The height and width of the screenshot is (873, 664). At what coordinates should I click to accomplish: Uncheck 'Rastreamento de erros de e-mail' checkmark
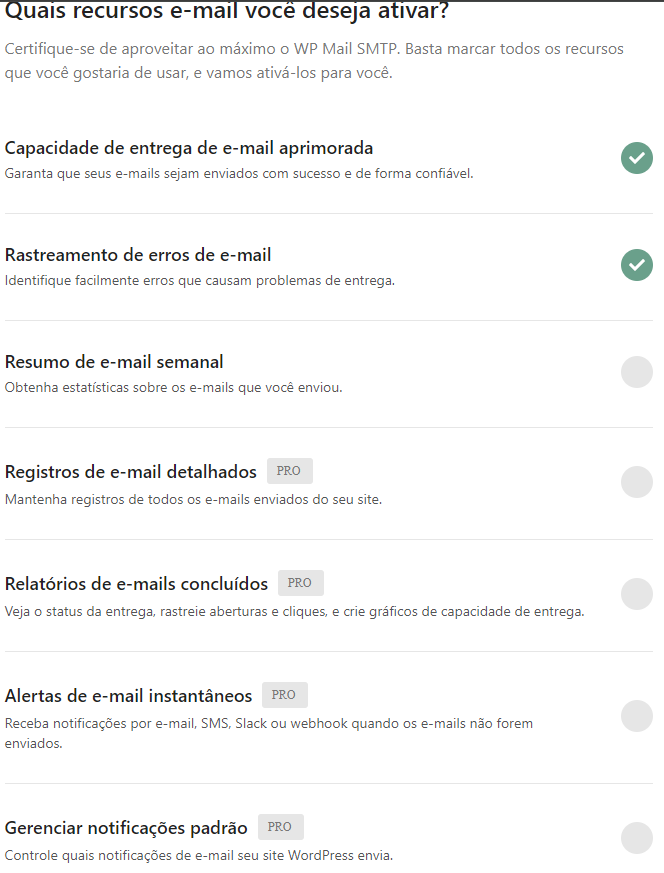pyautogui.click(x=636, y=265)
